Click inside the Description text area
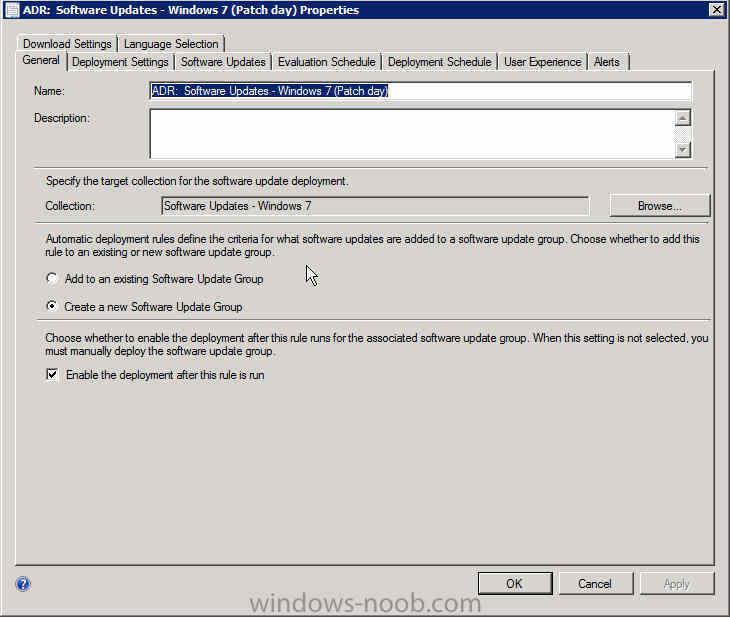The width and height of the screenshot is (730, 618). (412, 134)
